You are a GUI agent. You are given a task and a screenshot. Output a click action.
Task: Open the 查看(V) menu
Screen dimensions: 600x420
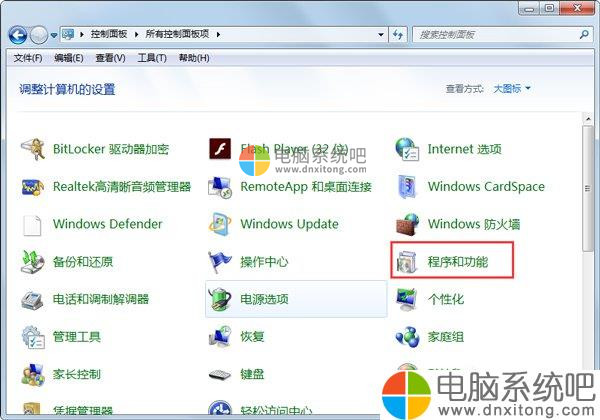110,58
